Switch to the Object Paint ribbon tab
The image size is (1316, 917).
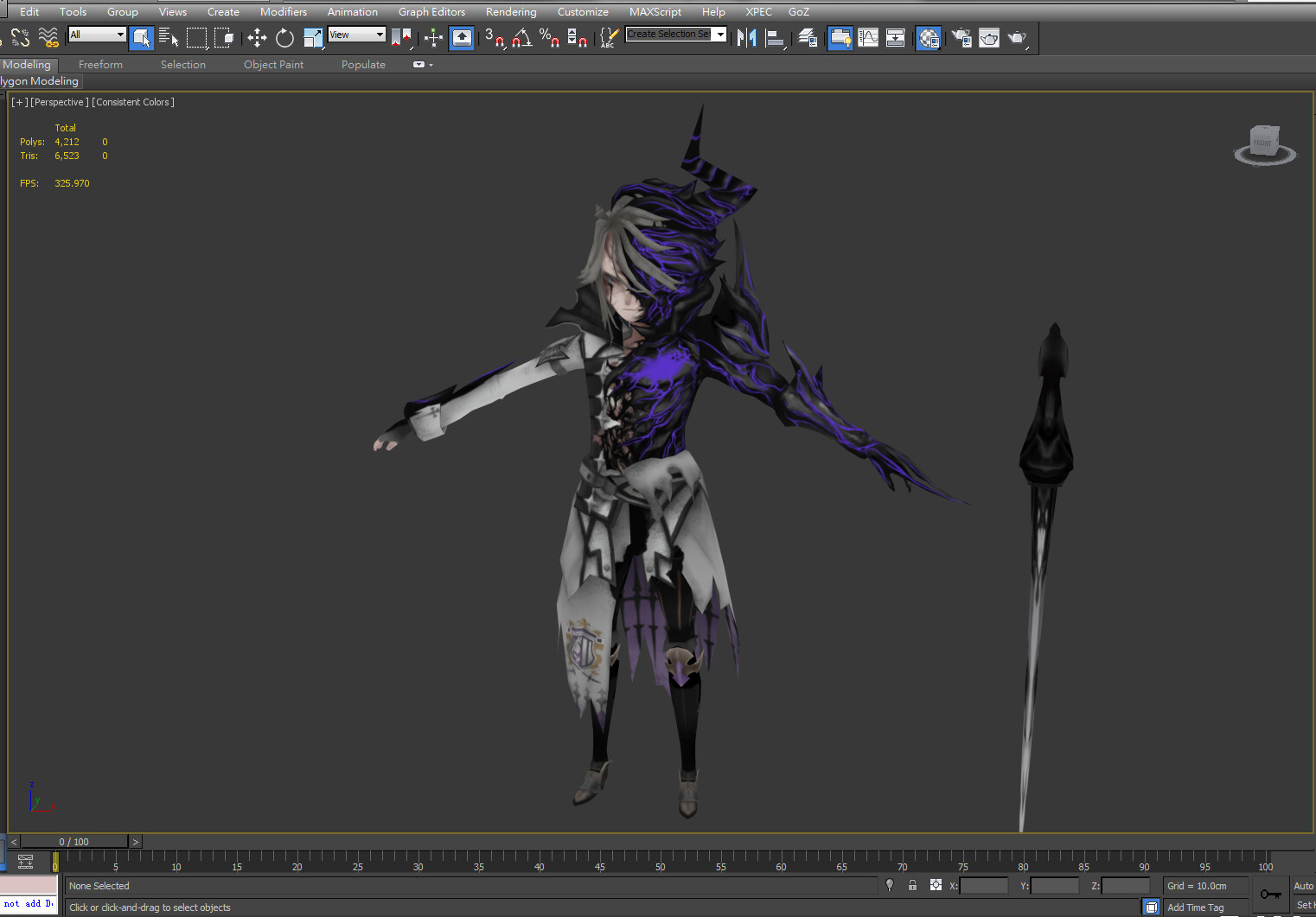[273, 64]
